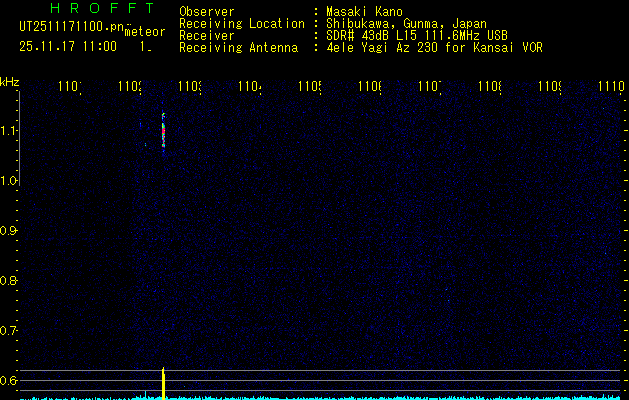This screenshot has width=629, height=400.
Task: Select the 4ele Yagi antenna description
Action: [435, 48]
